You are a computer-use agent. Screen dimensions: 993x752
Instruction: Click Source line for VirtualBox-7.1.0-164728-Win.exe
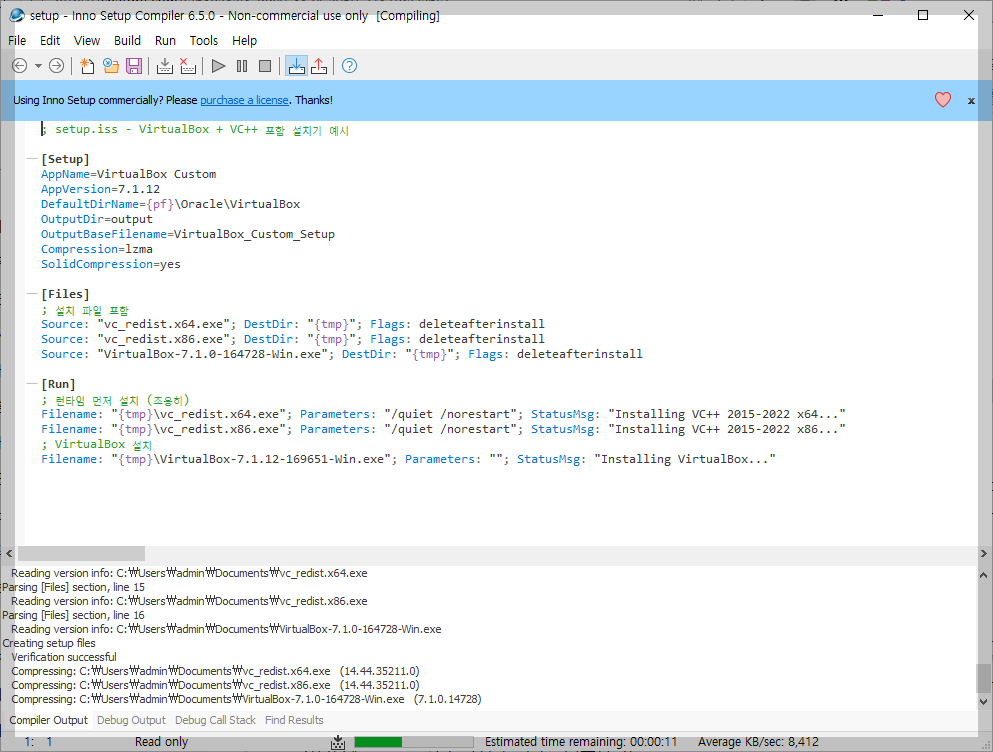point(342,354)
